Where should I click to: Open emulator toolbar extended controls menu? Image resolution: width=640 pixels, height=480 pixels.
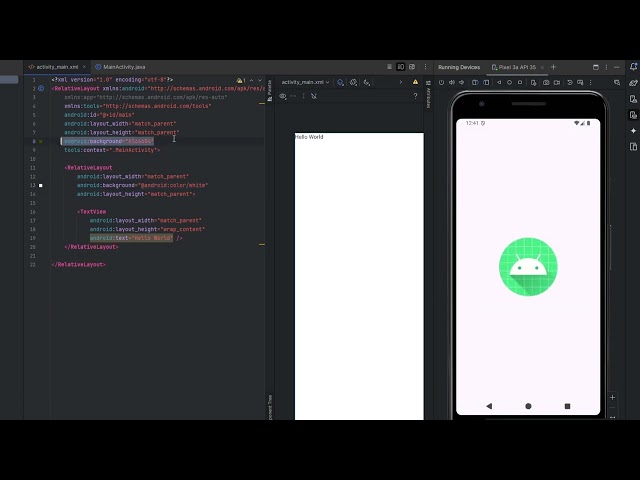(x=591, y=82)
